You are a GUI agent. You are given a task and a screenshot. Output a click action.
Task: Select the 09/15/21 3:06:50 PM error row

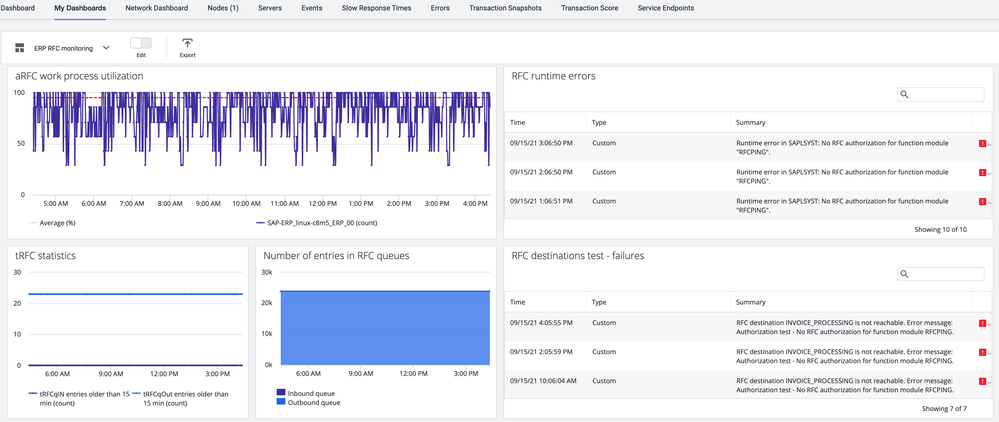pyautogui.click(x=748, y=147)
